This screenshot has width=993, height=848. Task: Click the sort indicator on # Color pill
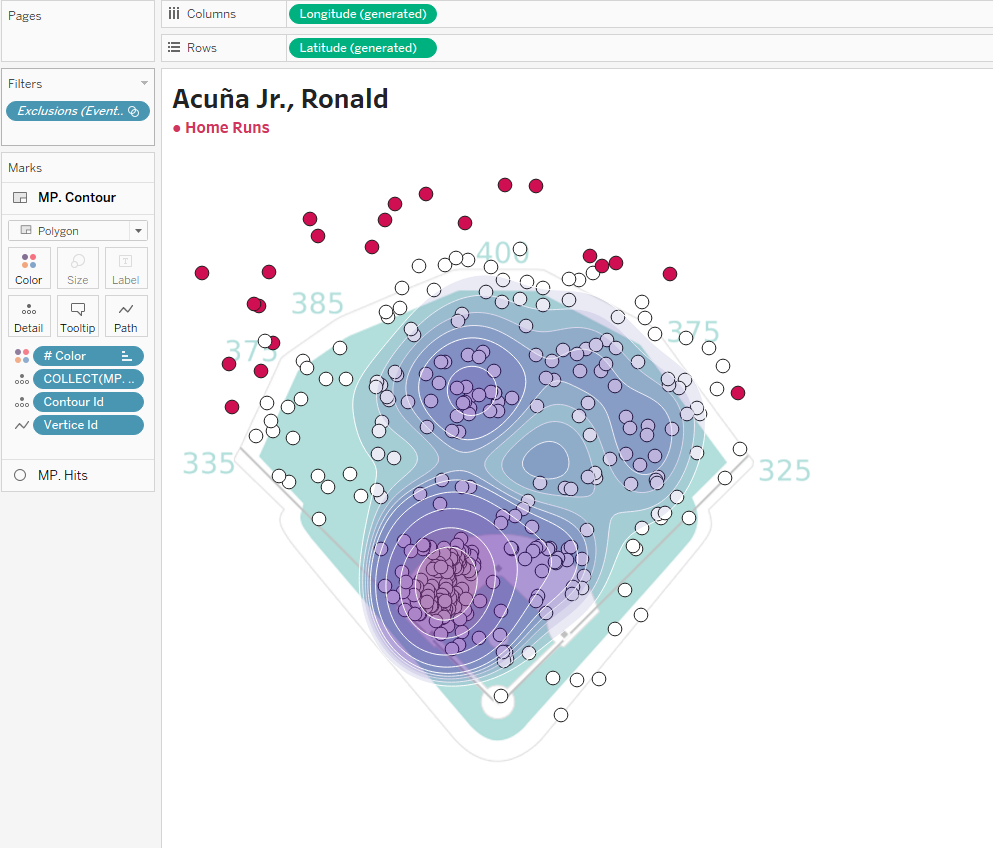pyautogui.click(x=127, y=356)
